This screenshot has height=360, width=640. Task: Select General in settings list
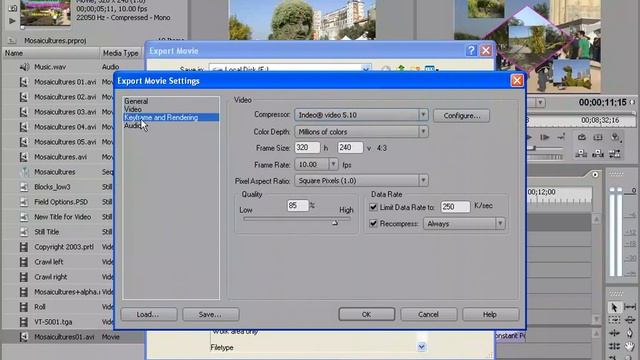[136, 101]
